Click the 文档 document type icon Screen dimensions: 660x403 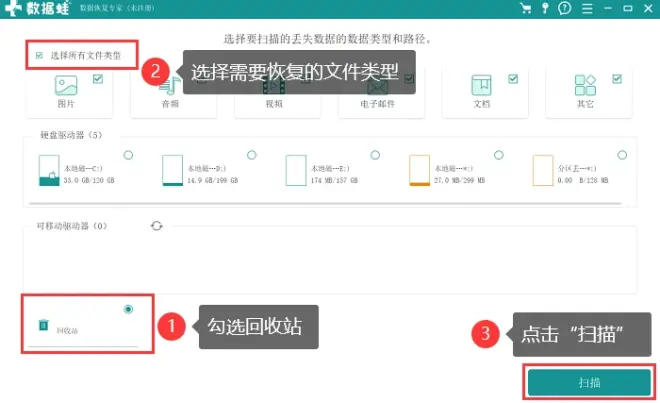tap(482, 86)
